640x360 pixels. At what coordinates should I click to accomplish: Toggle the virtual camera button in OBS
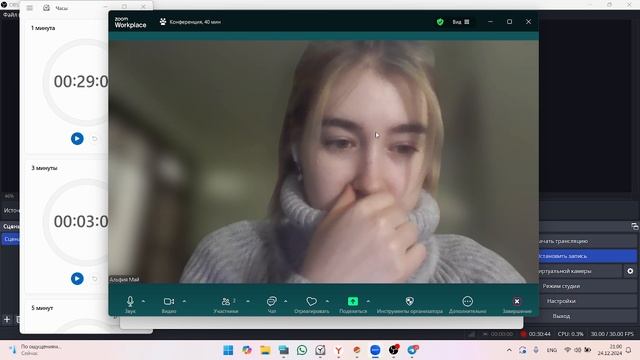[580, 271]
